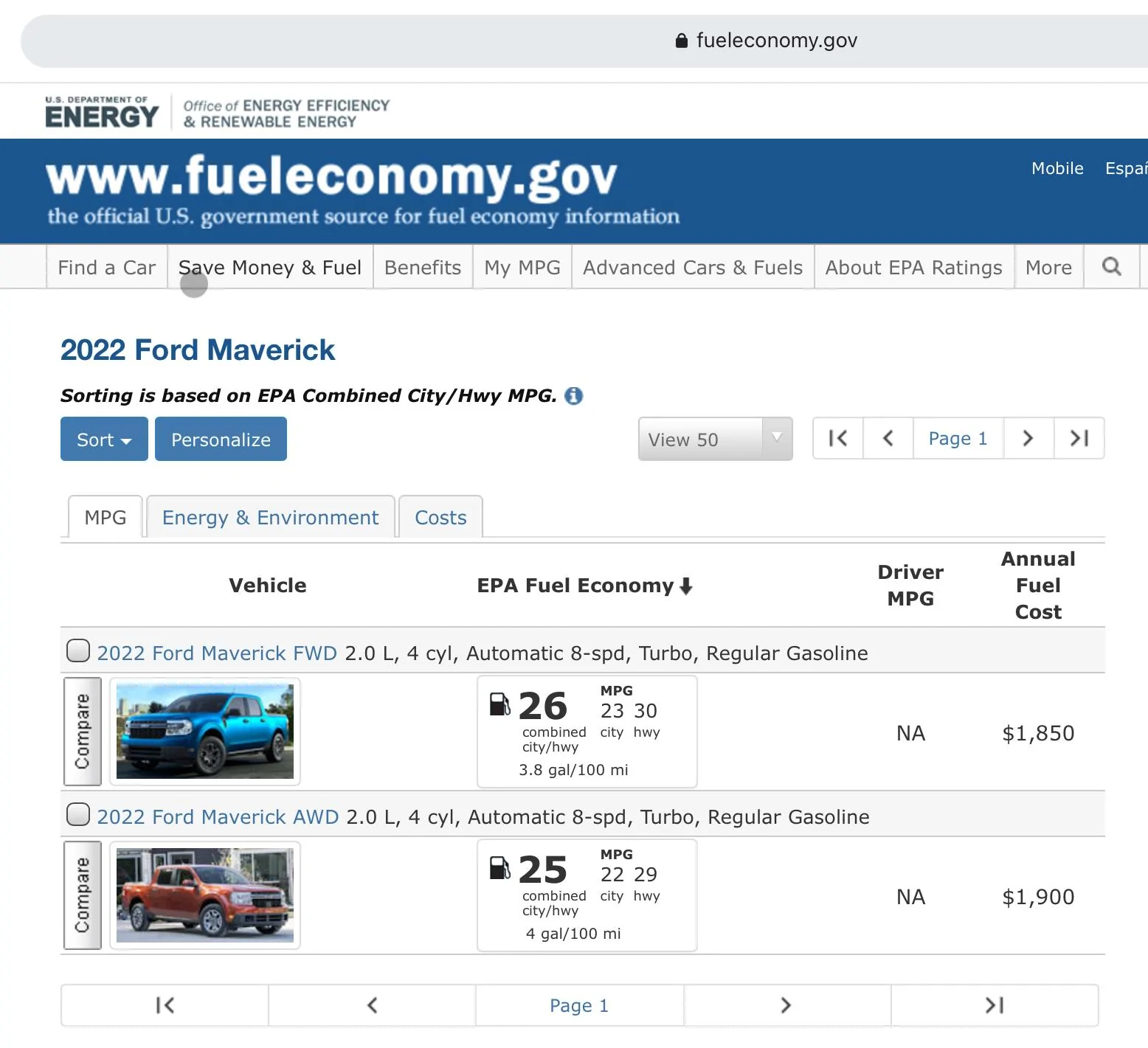Click the blue Maverick FWD thumbnail
The height and width of the screenshot is (1048, 1148).
tap(205, 732)
